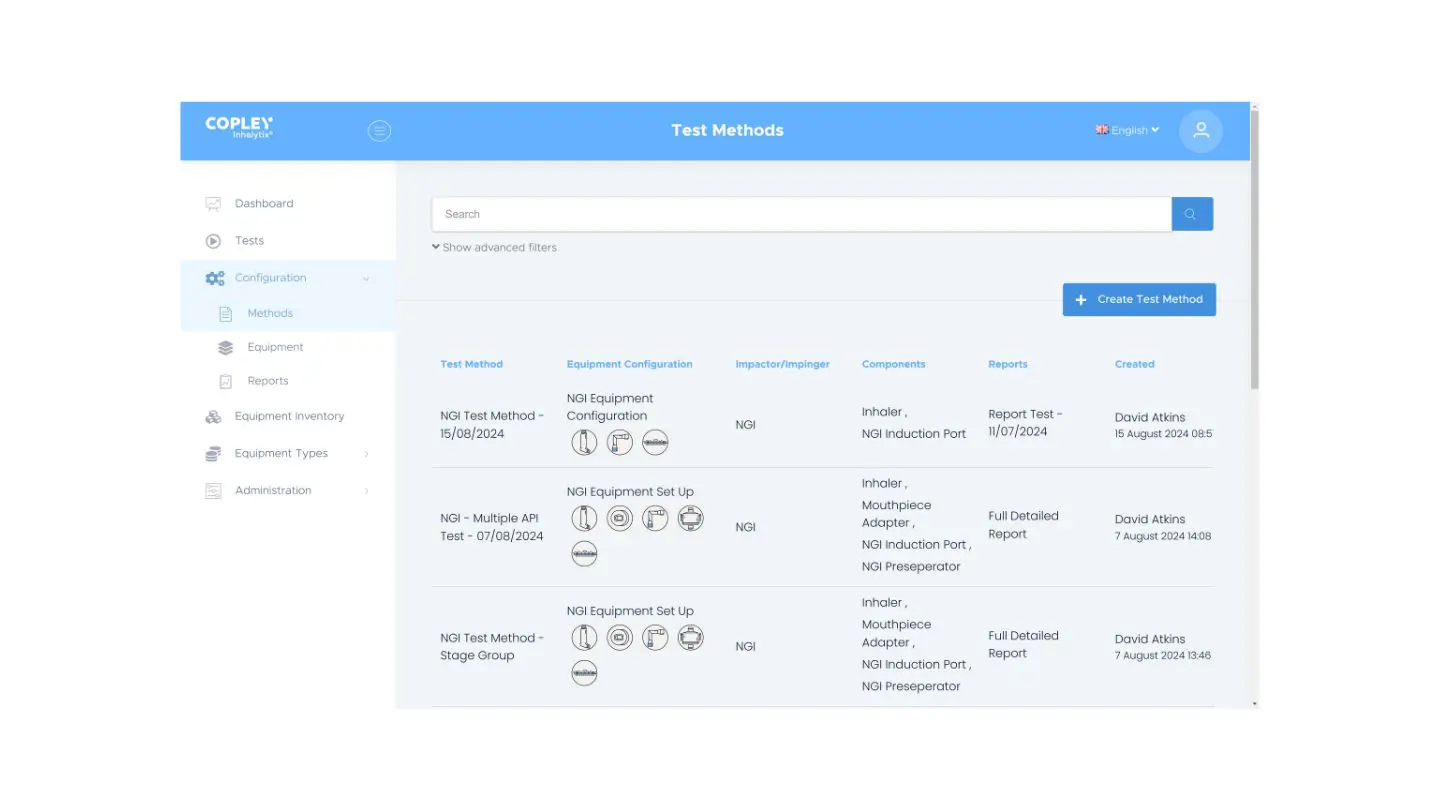
Task: Expand the Equipment Types submenu
Action: [x=366, y=454]
